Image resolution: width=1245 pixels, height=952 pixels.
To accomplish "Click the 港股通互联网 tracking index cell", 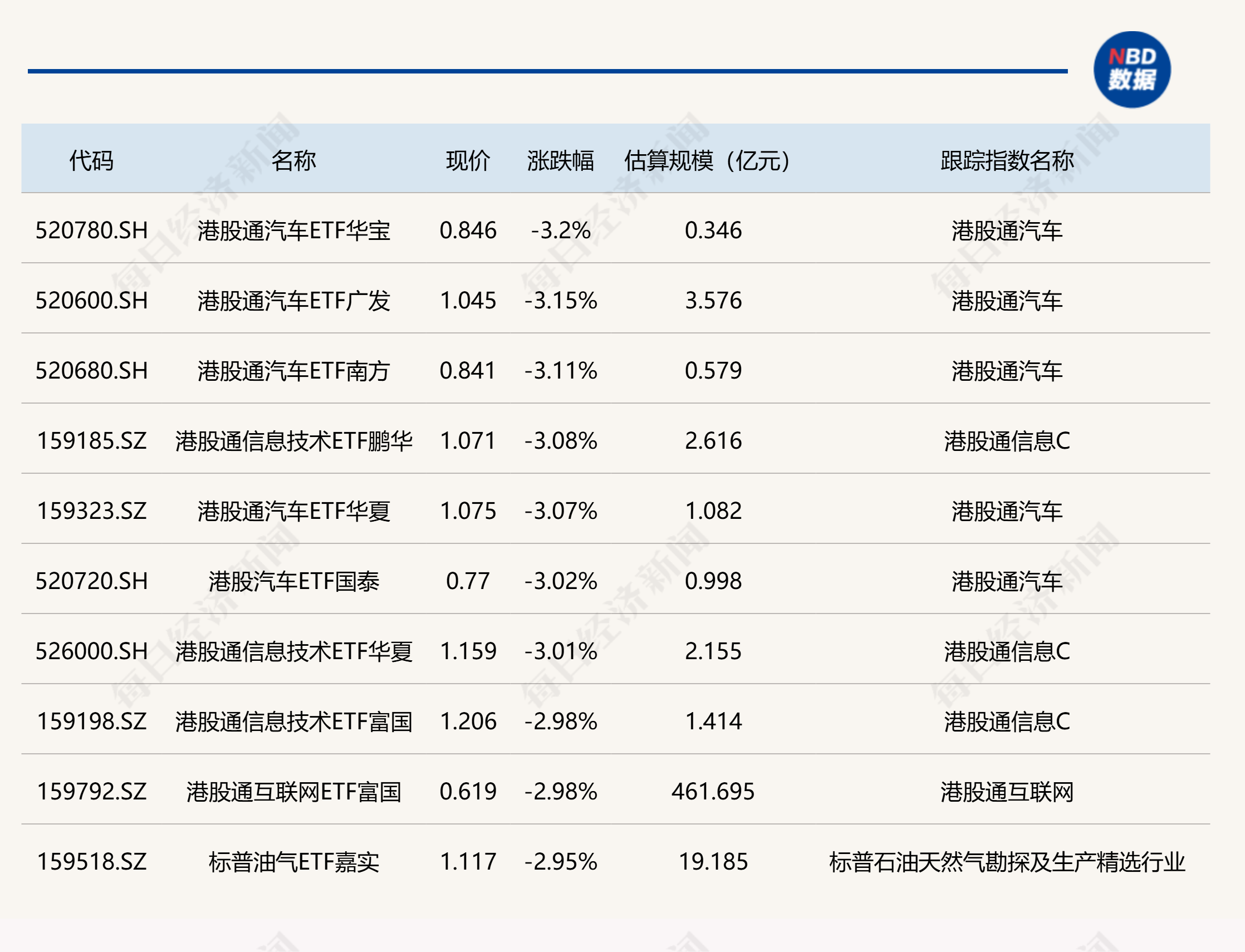I will [x=1007, y=792].
